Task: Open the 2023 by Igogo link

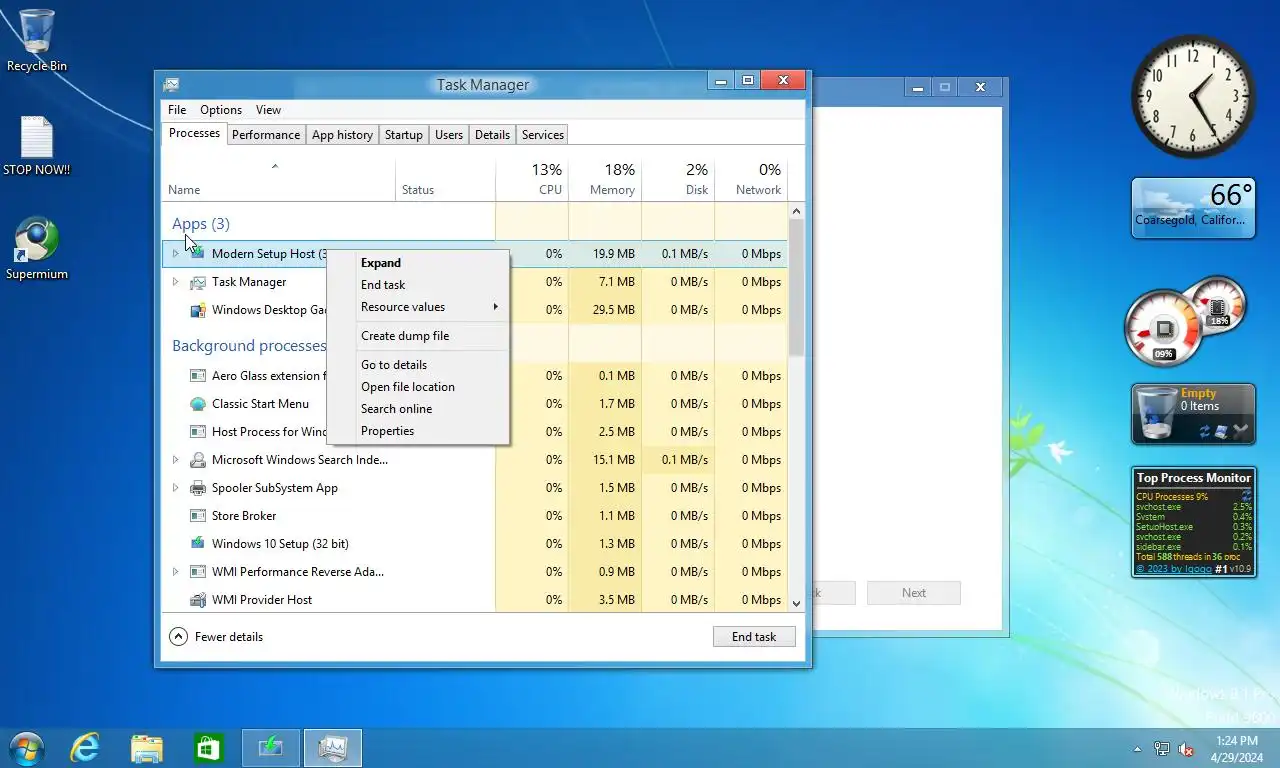Action: pyautogui.click(x=1173, y=569)
